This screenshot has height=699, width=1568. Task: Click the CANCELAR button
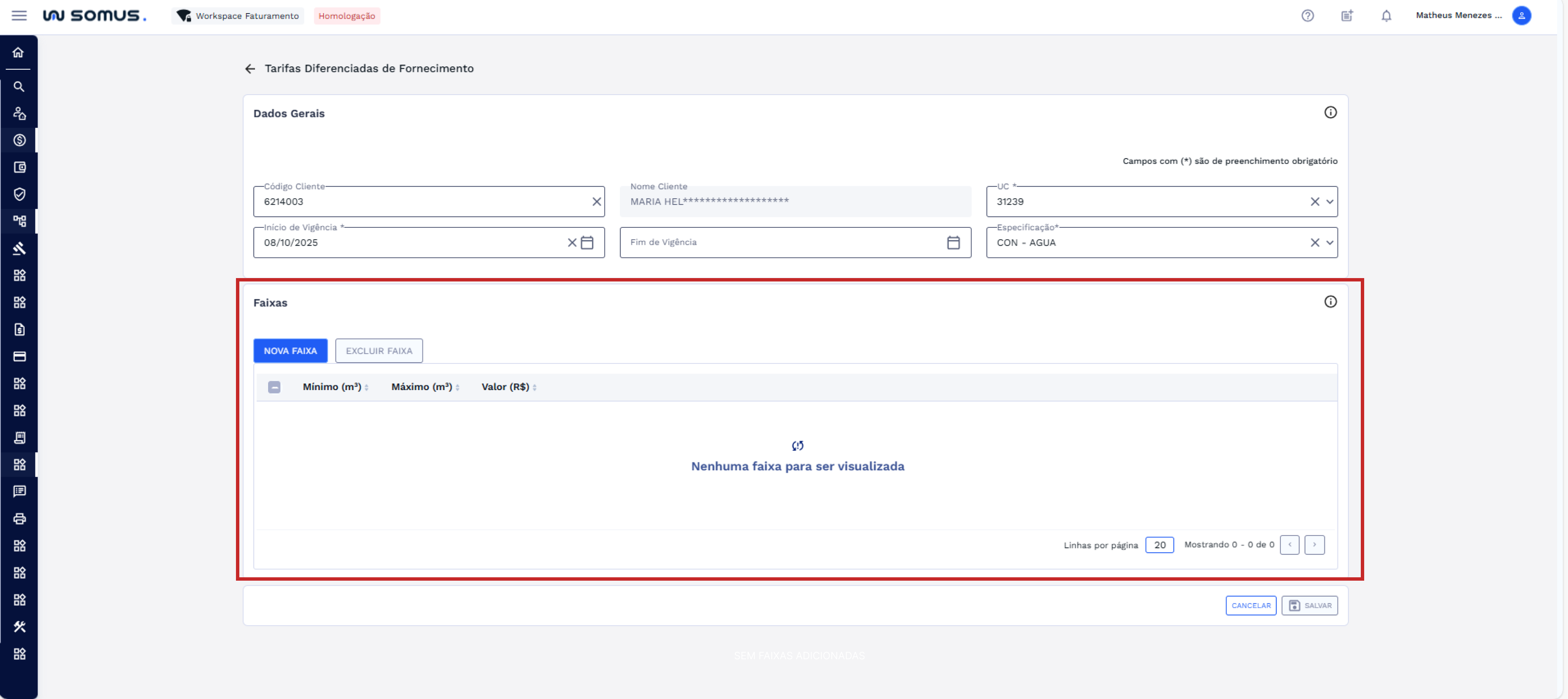1250,605
